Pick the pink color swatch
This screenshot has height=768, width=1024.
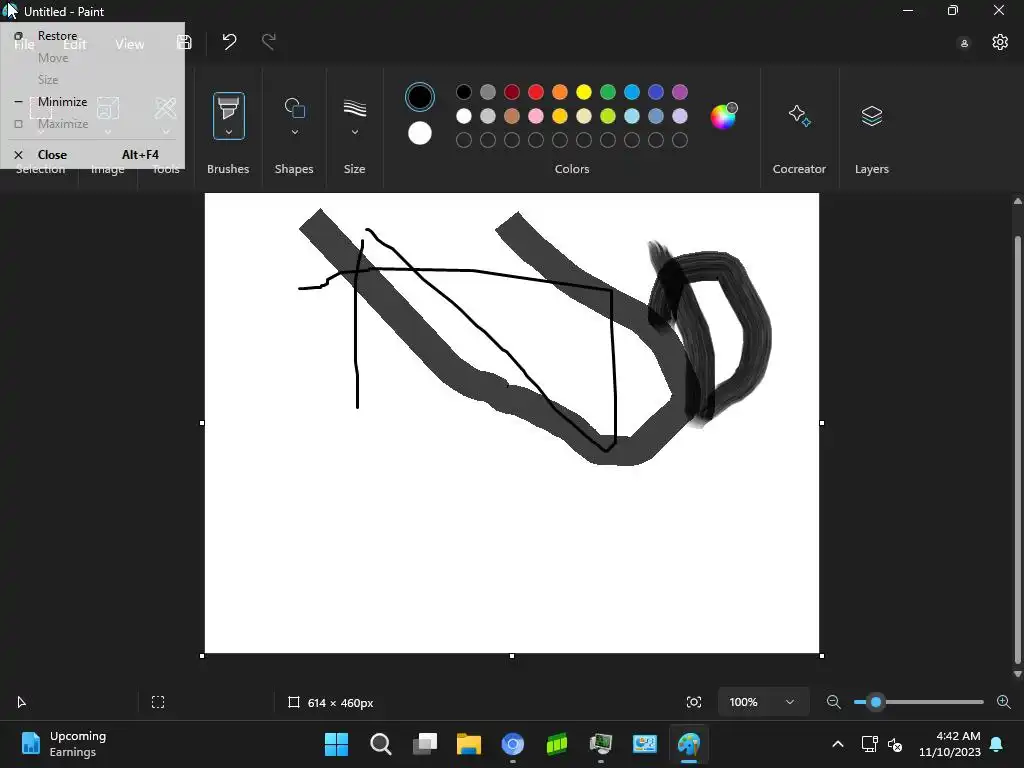(x=536, y=116)
